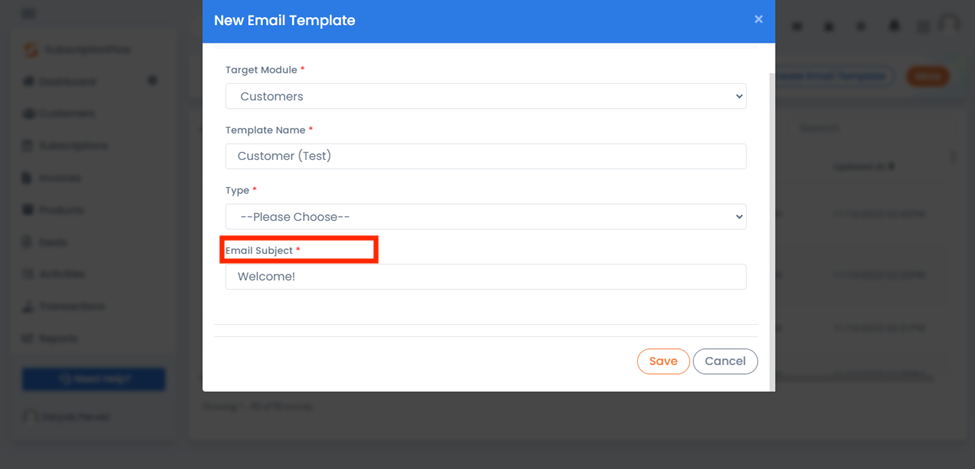Click the Reports chart icon in sidebar
Viewport: 975px width, 469px height.
pyautogui.click(x=27, y=339)
